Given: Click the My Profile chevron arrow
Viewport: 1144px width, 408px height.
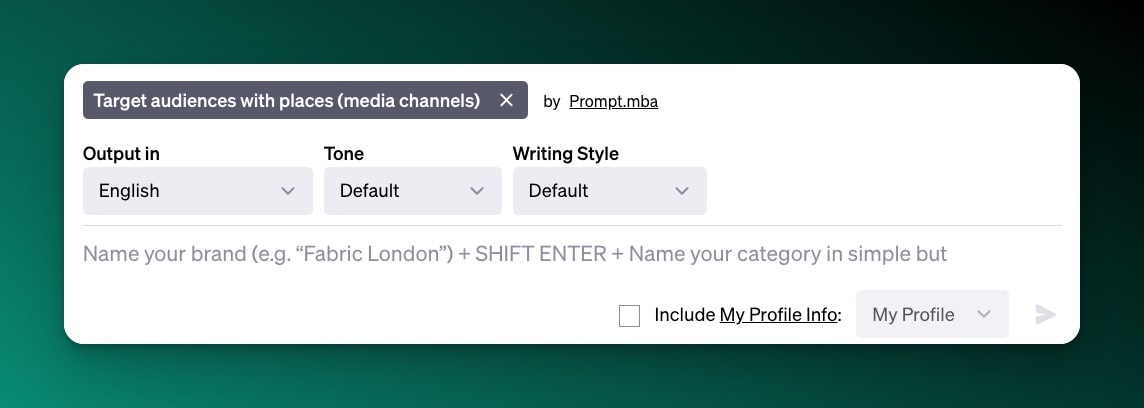Looking at the screenshot, I should coord(984,315).
